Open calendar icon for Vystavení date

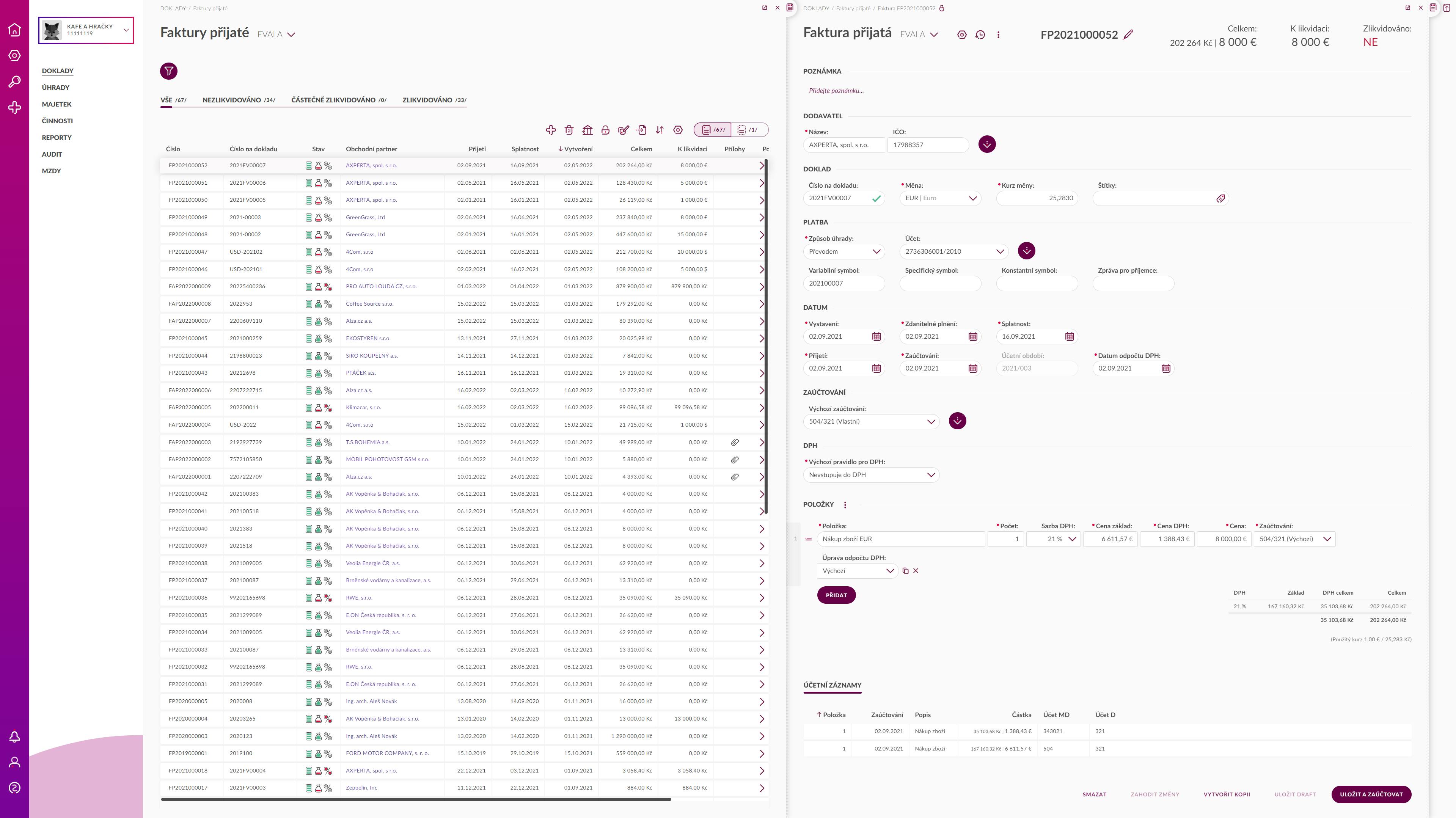pos(876,336)
